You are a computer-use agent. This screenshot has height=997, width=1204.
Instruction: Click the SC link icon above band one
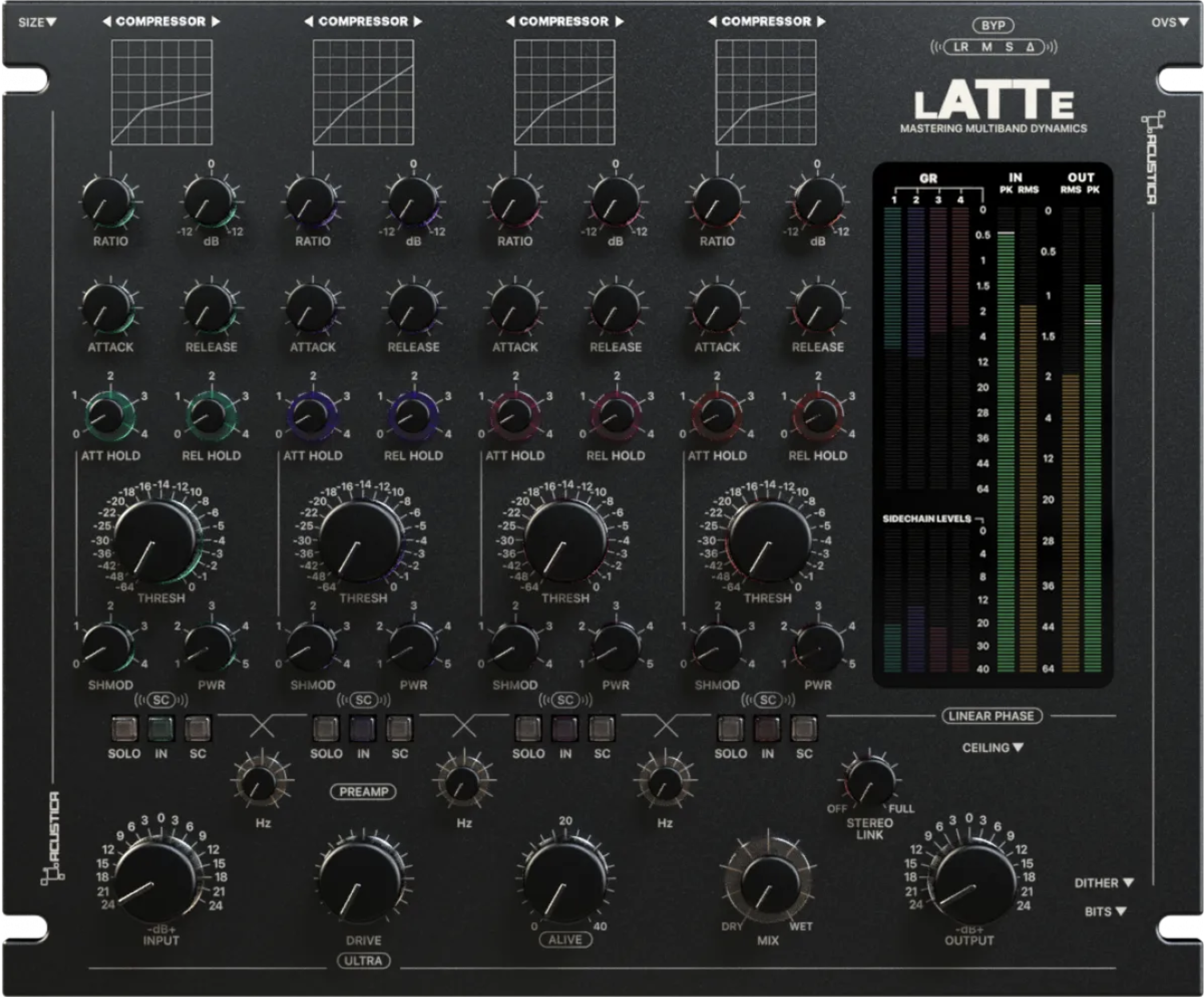(161, 700)
